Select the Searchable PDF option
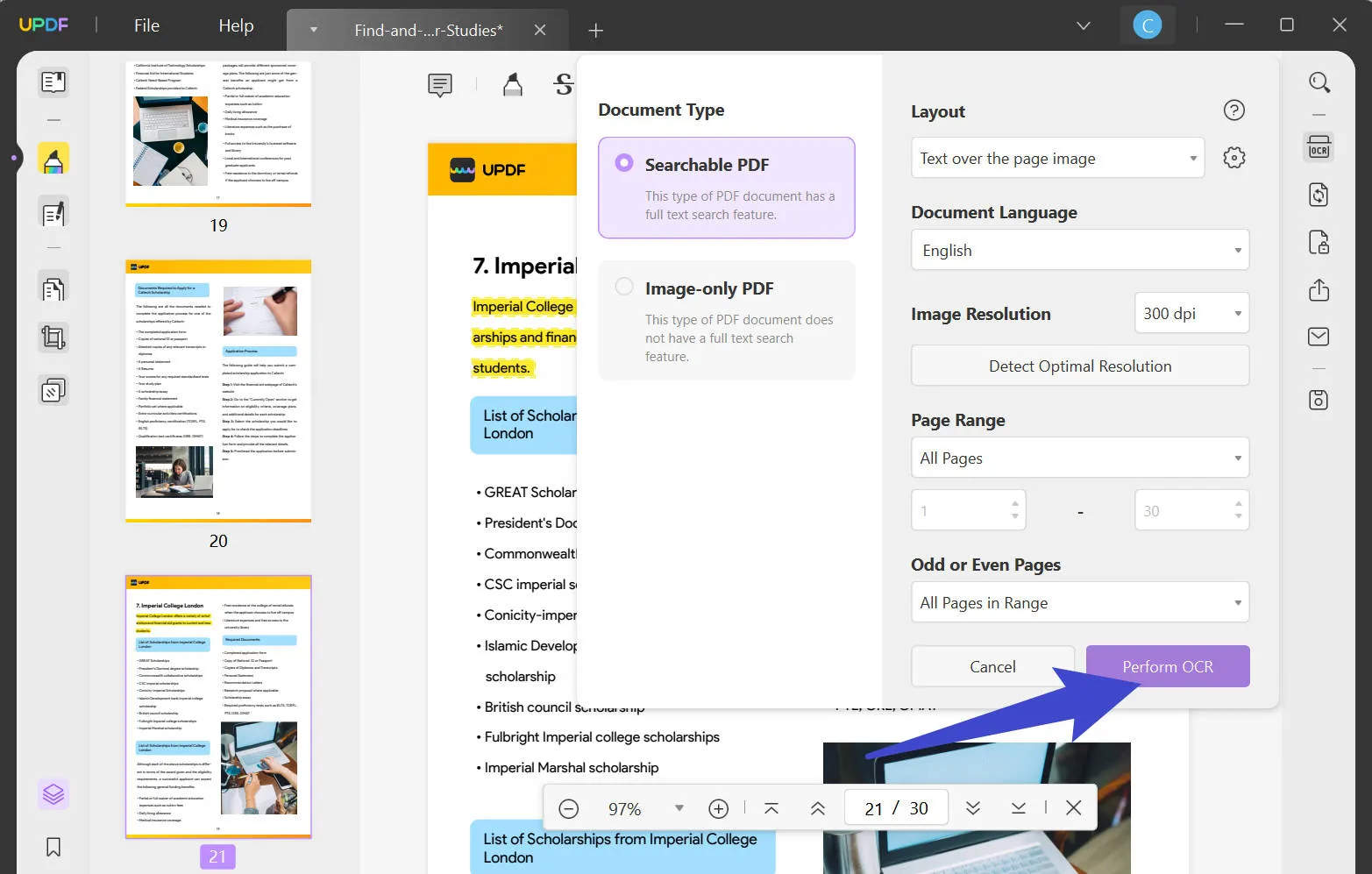The width and height of the screenshot is (1372, 874). [x=727, y=188]
